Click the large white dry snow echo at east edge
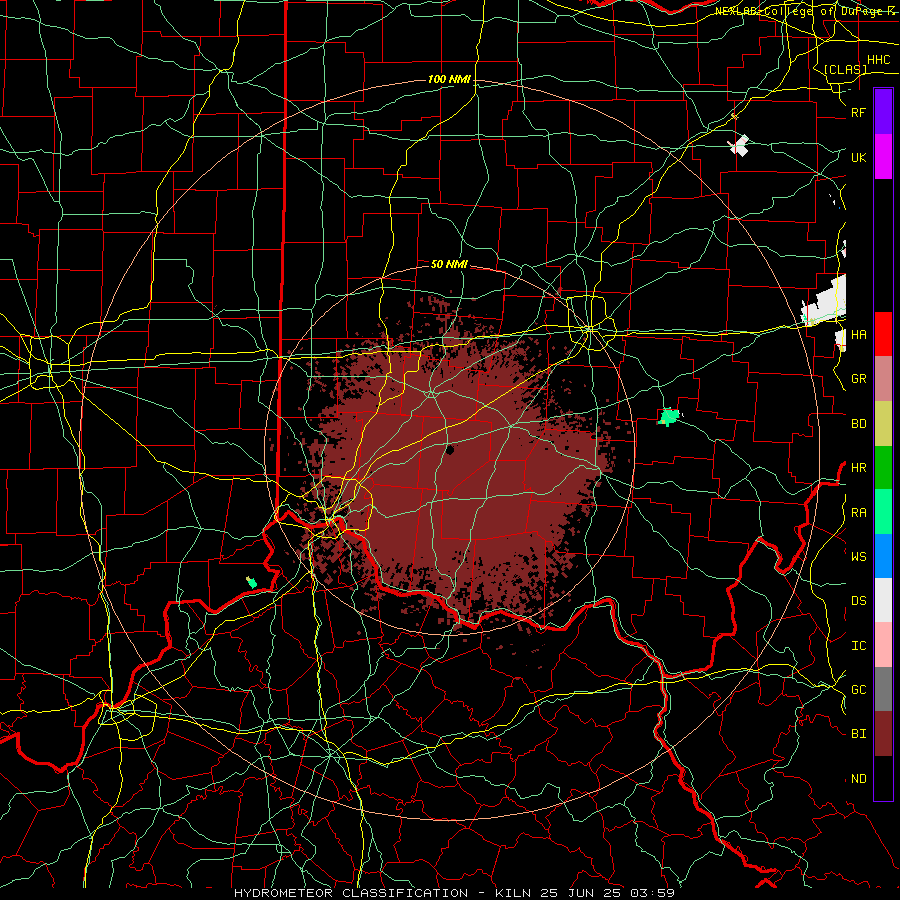Screen dimensions: 900x900 coord(825,301)
